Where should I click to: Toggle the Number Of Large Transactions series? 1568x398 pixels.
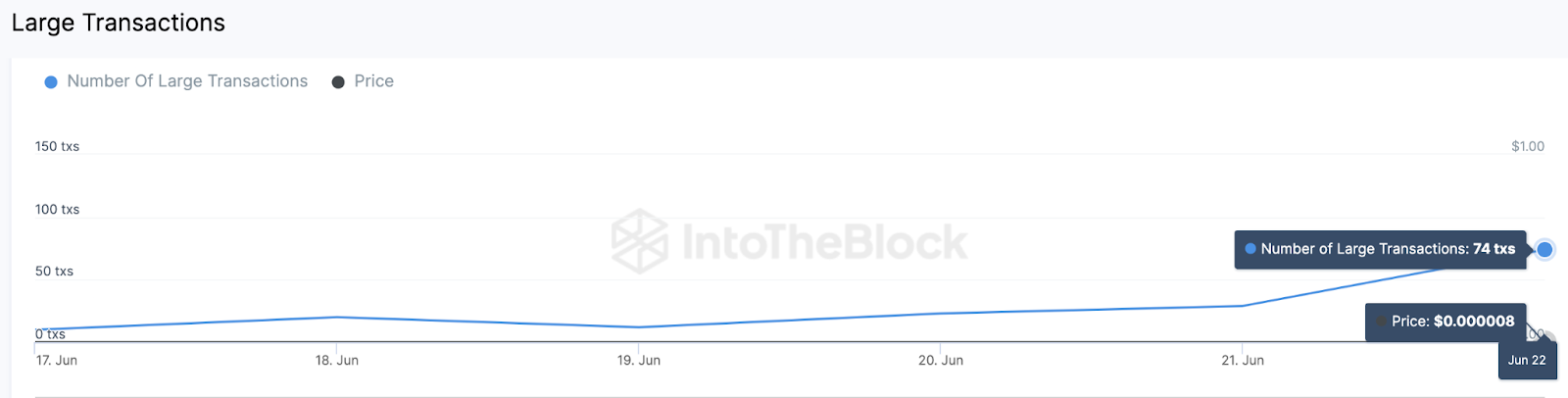[187, 81]
